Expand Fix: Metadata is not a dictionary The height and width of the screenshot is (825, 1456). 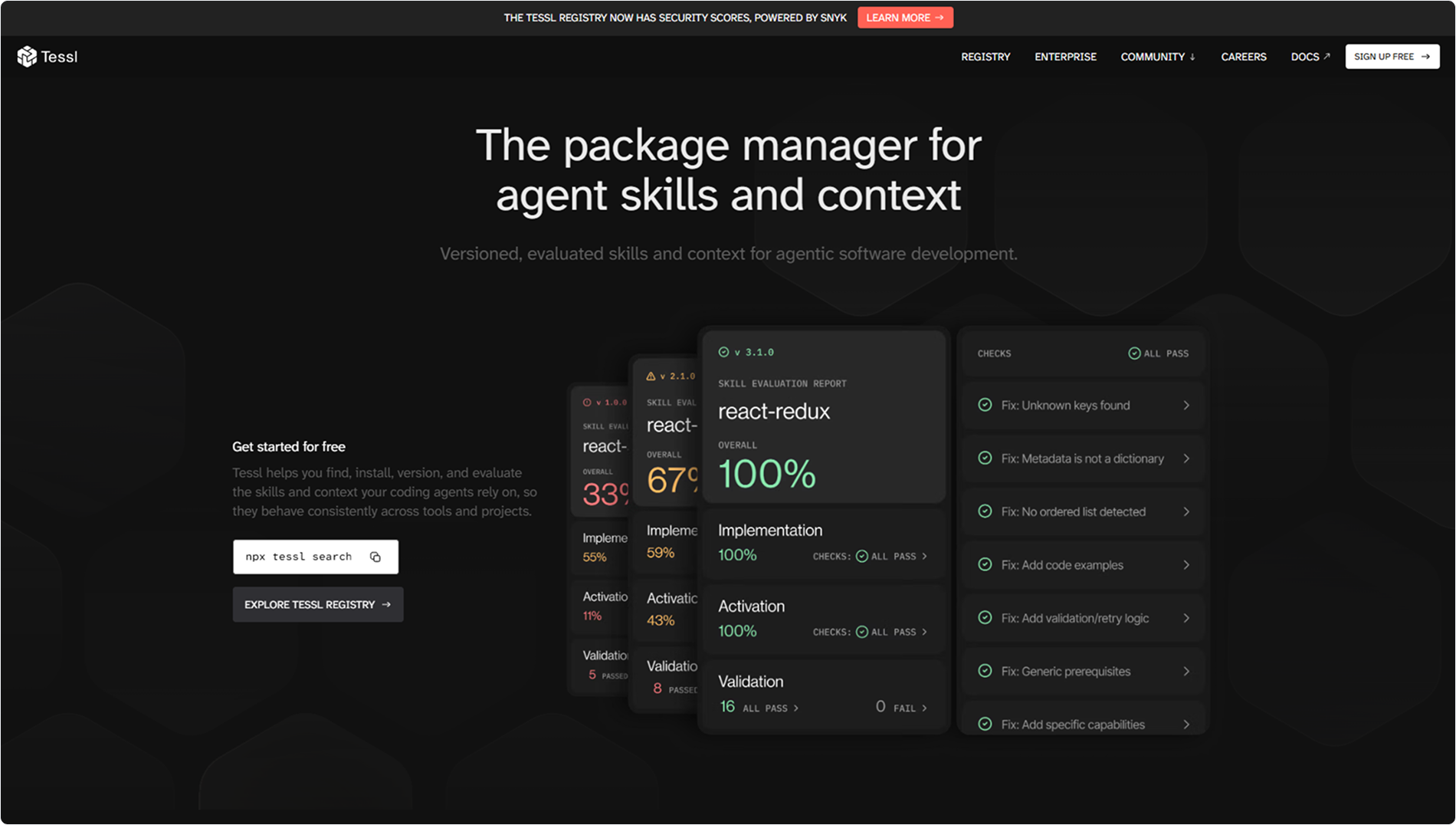1186,458
